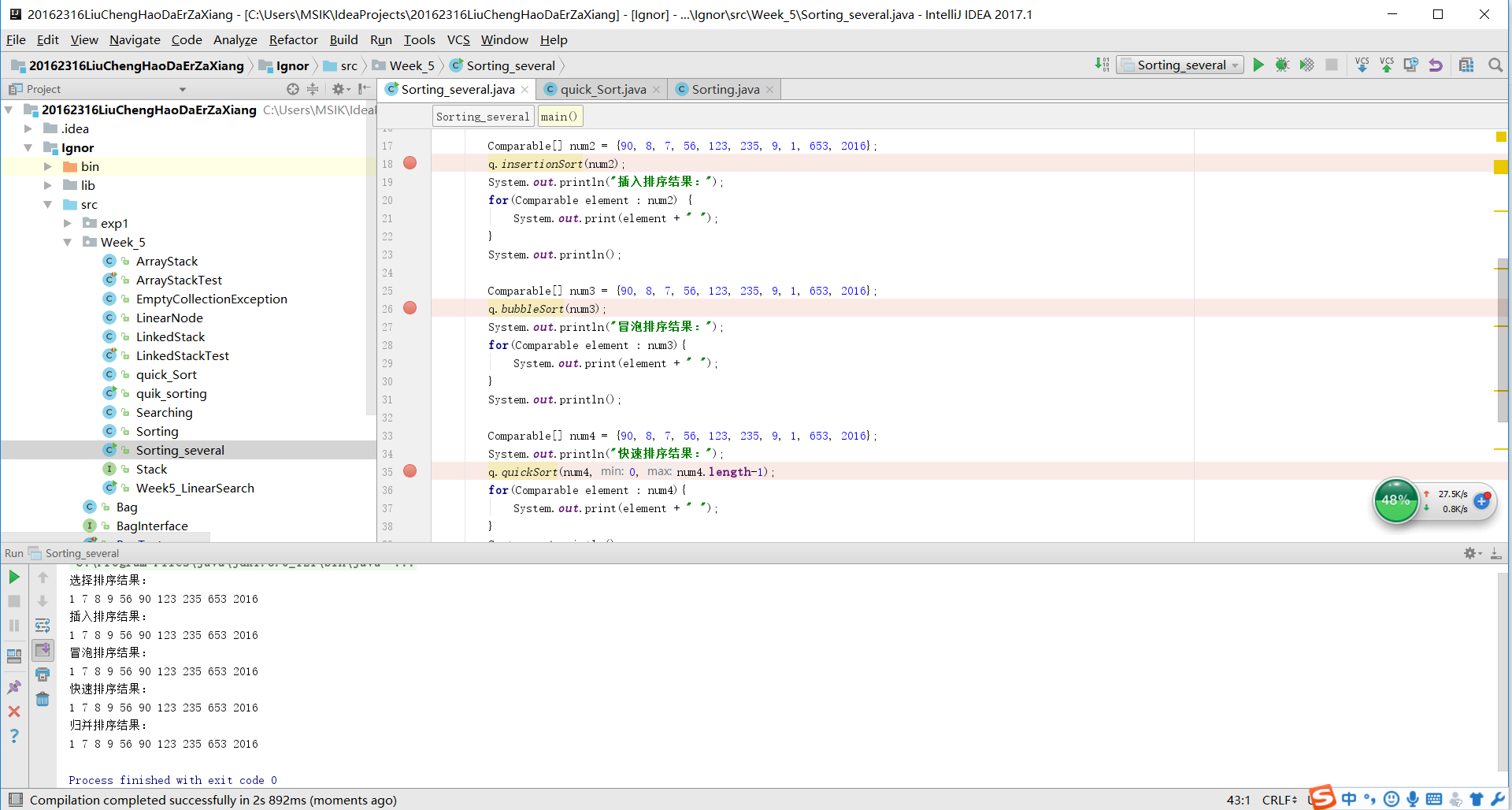
Task: Open Run panel help question mark
Action: pos(14,736)
